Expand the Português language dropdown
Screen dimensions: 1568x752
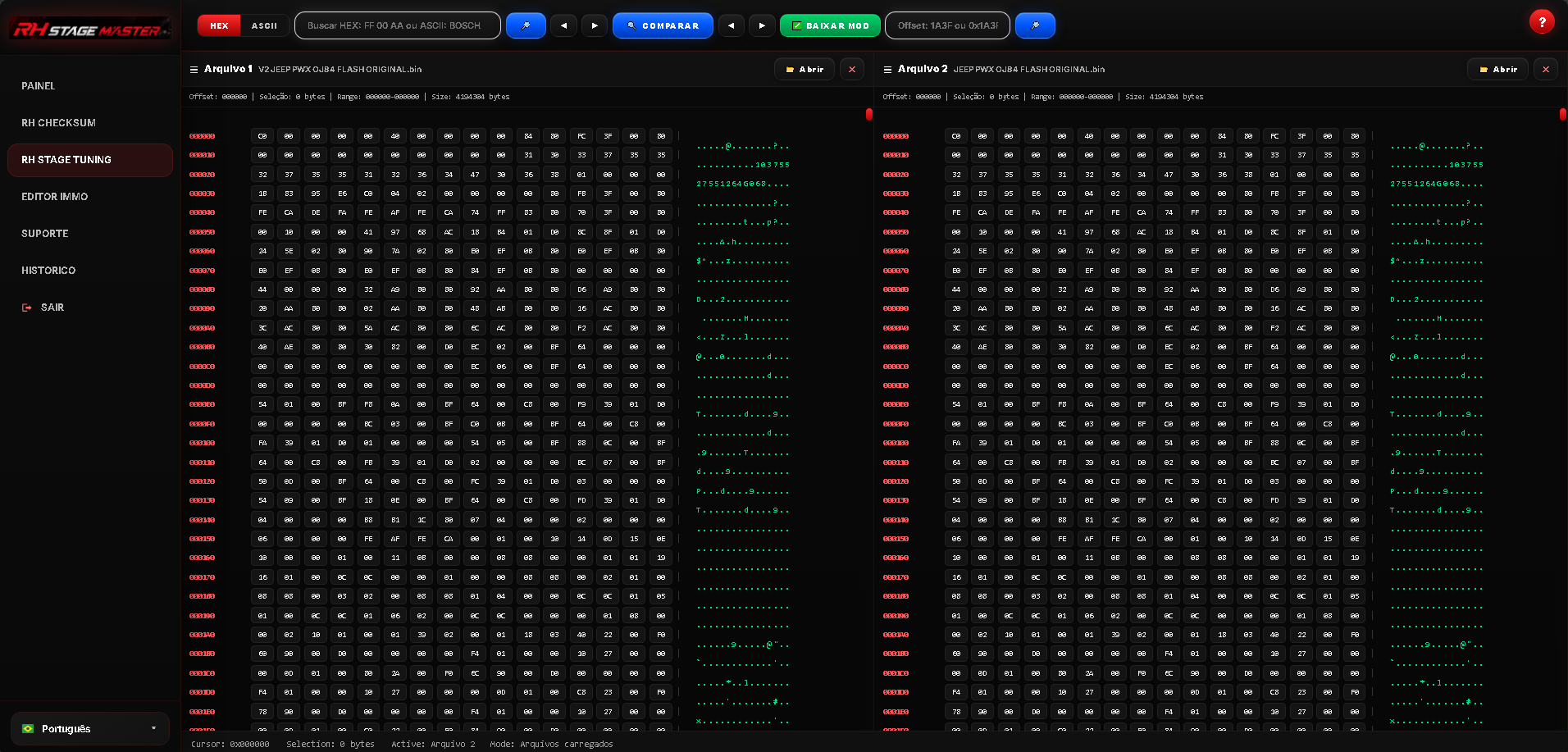90,728
